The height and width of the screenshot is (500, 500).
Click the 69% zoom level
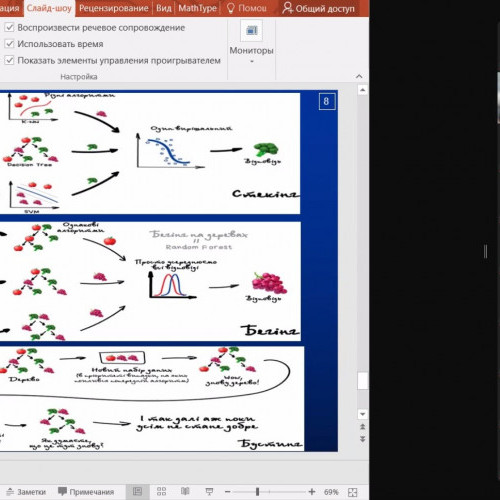(331, 492)
